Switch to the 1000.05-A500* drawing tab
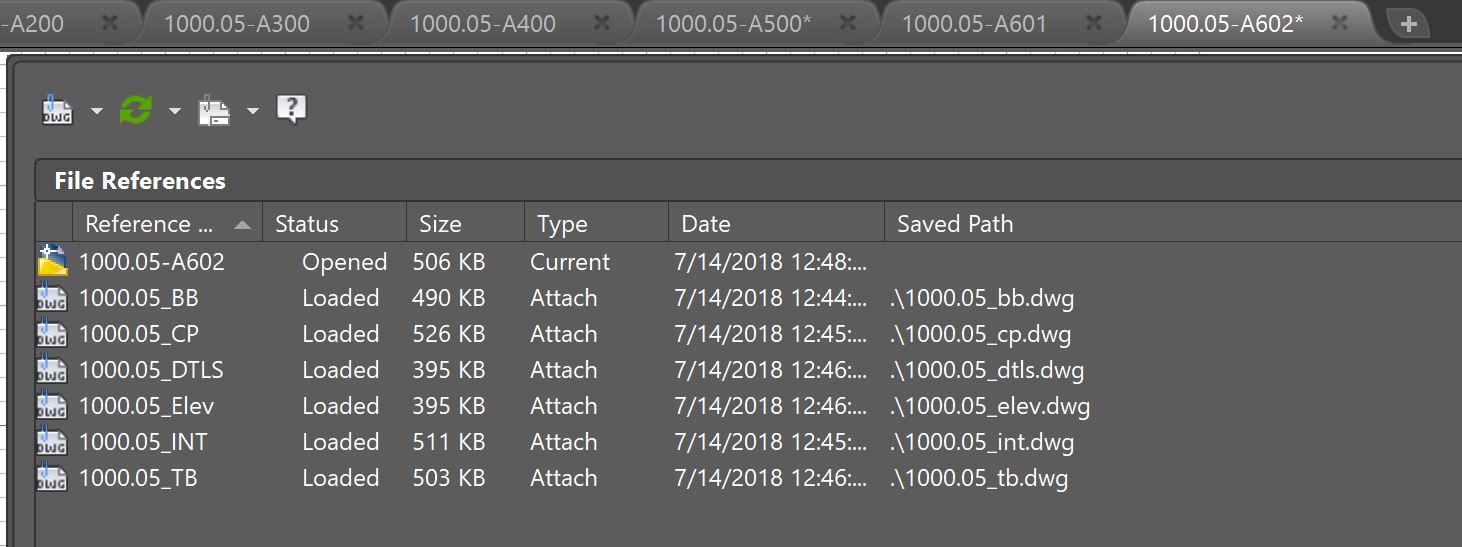The width and height of the screenshot is (1462, 547). pyautogui.click(x=733, y=23)
